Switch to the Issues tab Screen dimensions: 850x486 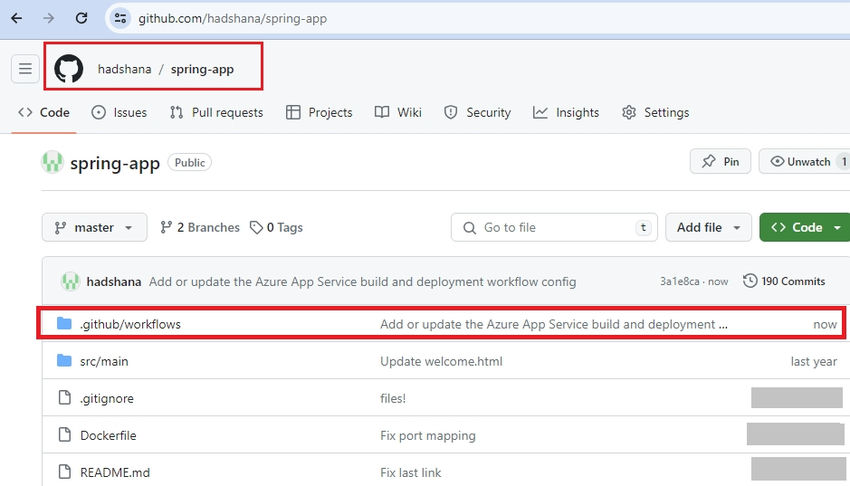119,113
